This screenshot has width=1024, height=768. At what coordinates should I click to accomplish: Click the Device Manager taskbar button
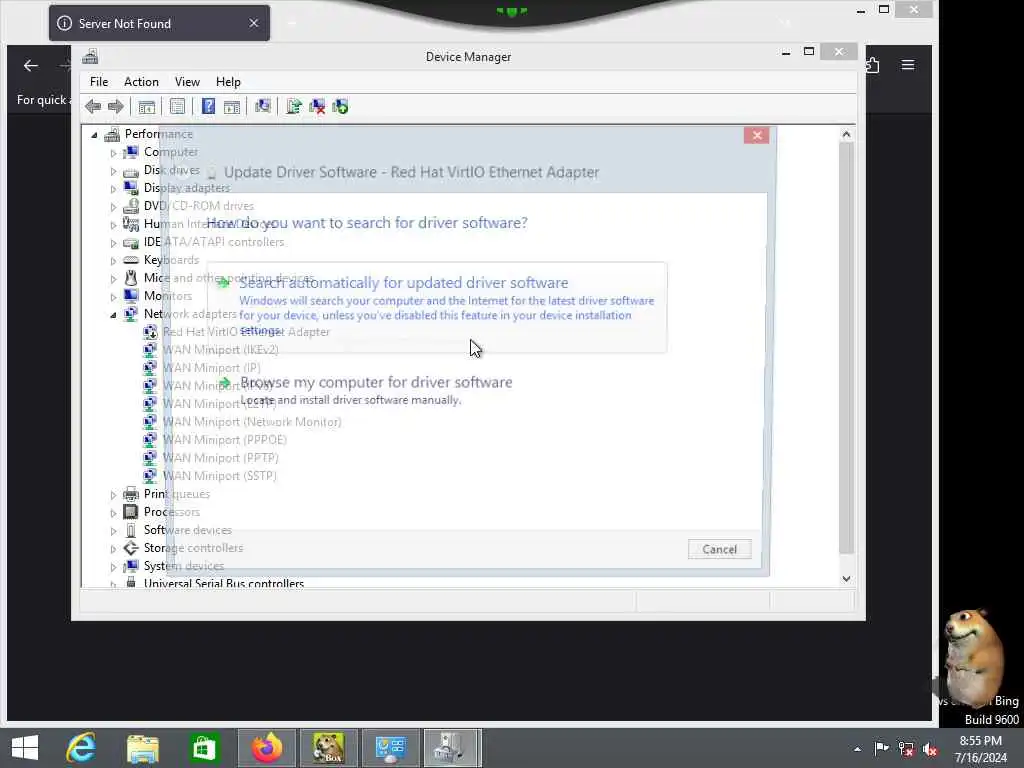pyautogui.click(x=452, y=748)
